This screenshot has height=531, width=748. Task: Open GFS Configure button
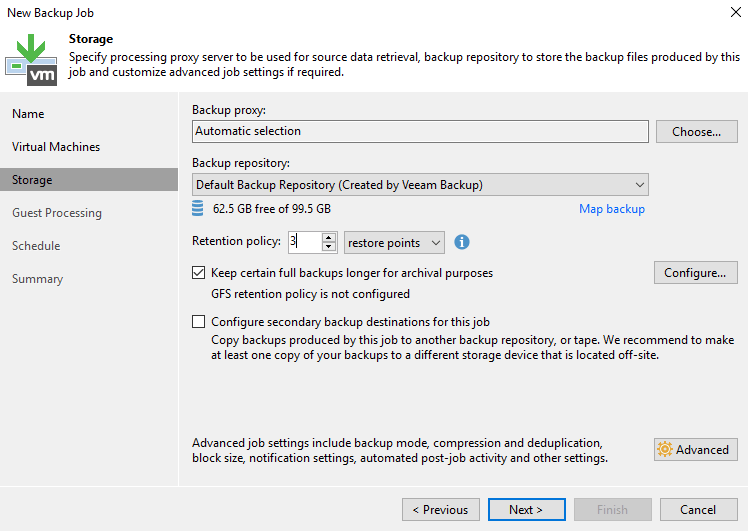tap(695, 273)
